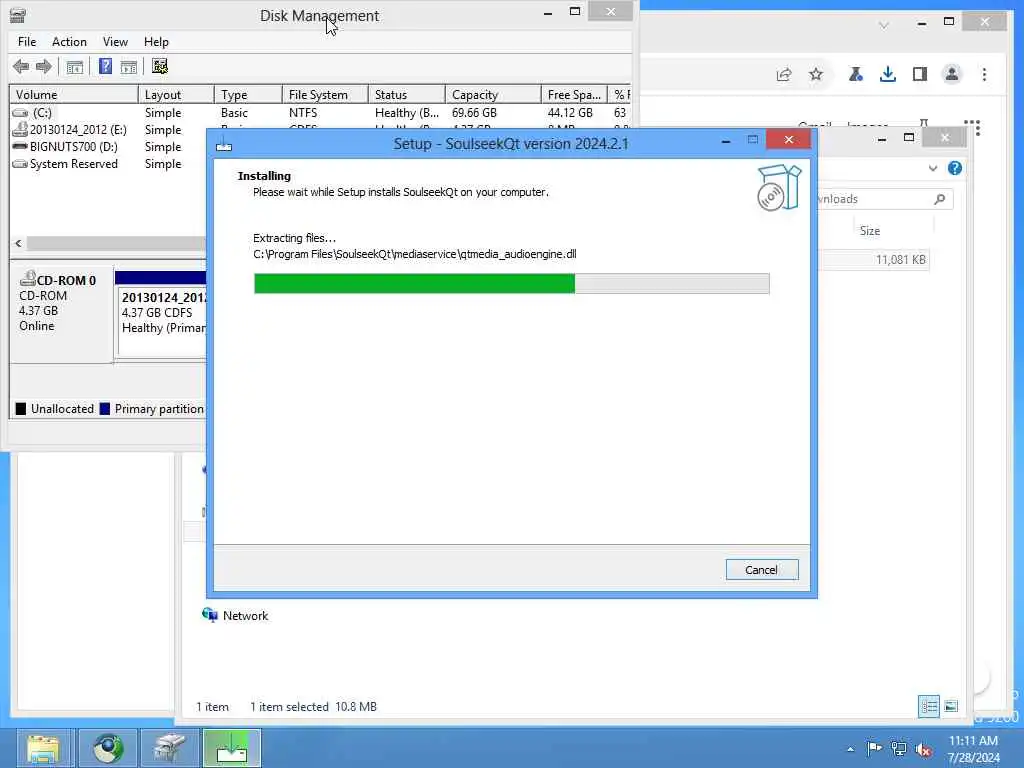Open File Explorer from the taskbar
1024x768 pixels.
tap(44, 748)
